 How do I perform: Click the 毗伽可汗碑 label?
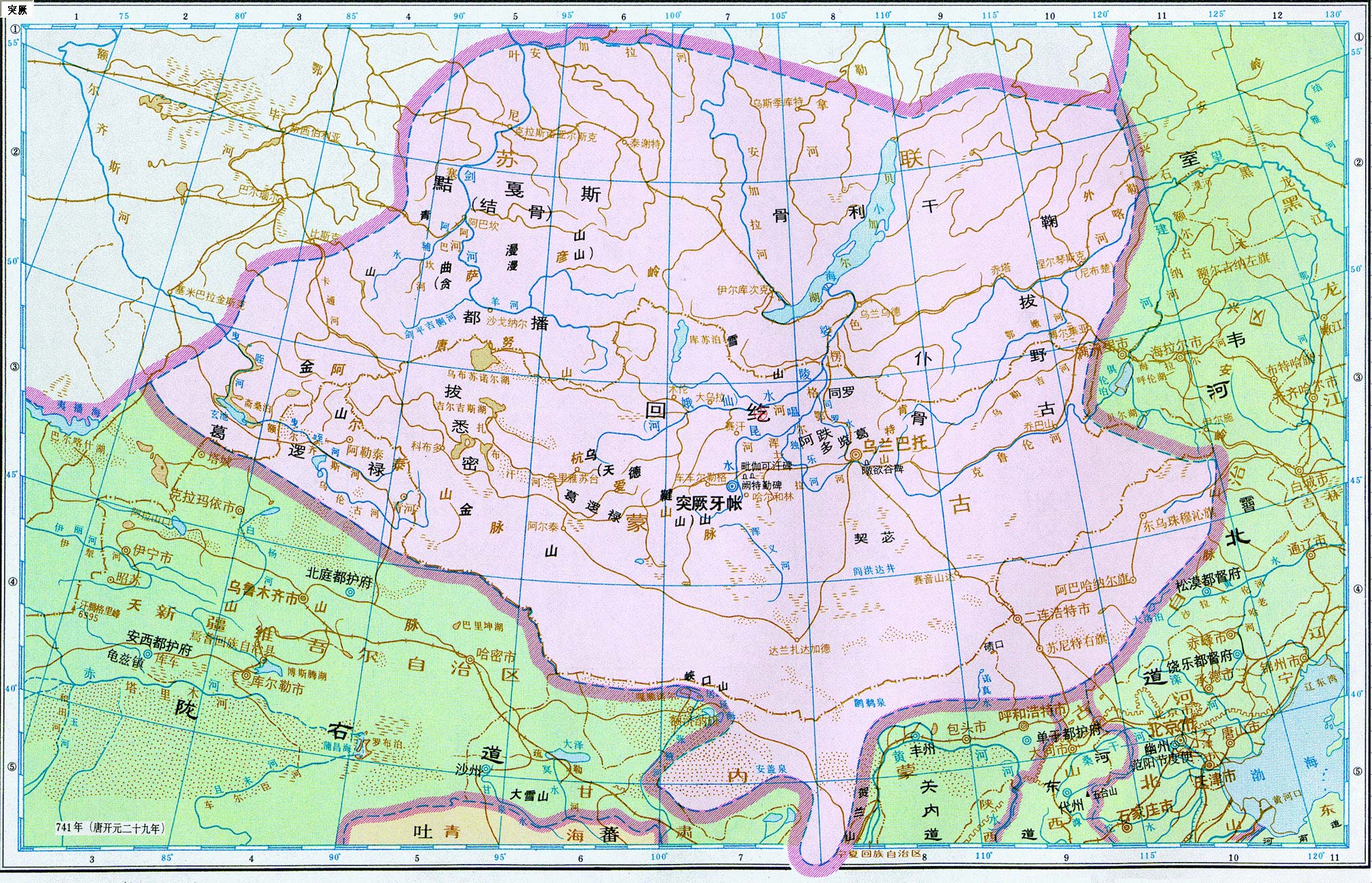pos(766,467)
